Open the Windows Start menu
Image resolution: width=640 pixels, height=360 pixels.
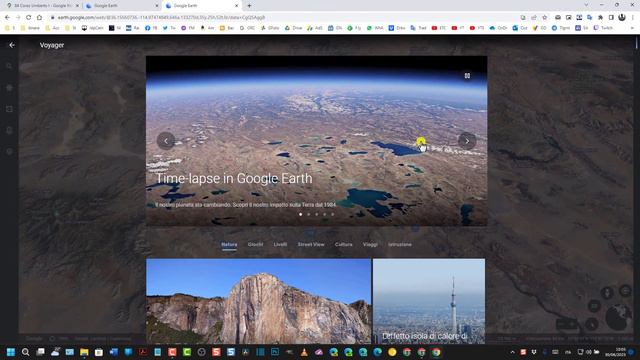11,352
